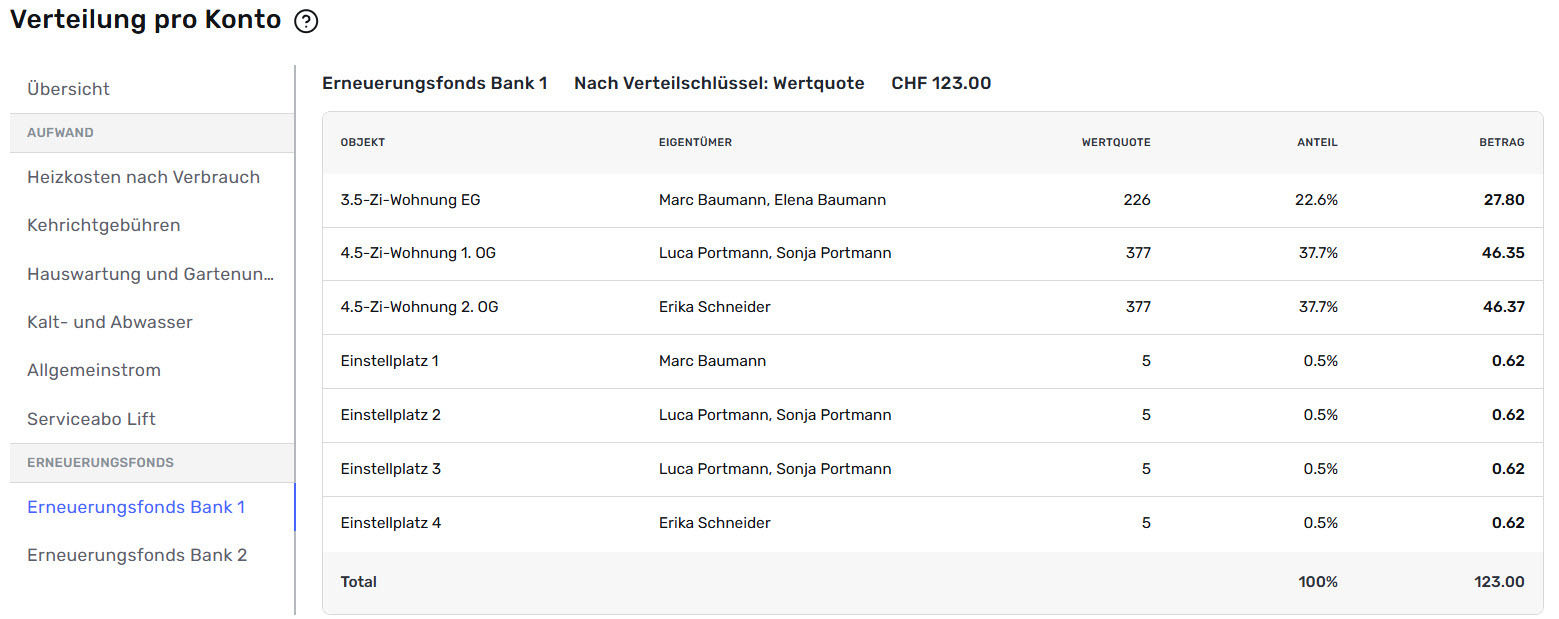This screenshot has height=619, width=1559.
Task: Select Erneuerungsfonds Bank 1 item
Action: 152,507
